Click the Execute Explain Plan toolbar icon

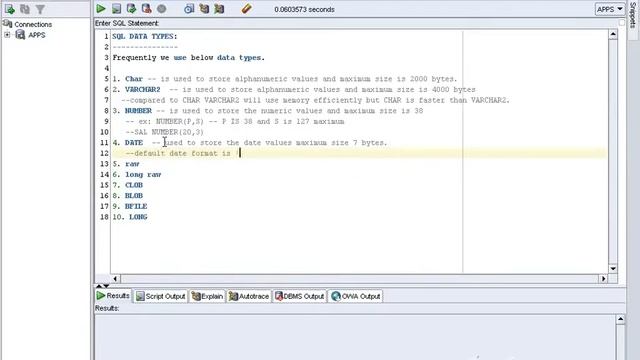(x=204, y=9)
